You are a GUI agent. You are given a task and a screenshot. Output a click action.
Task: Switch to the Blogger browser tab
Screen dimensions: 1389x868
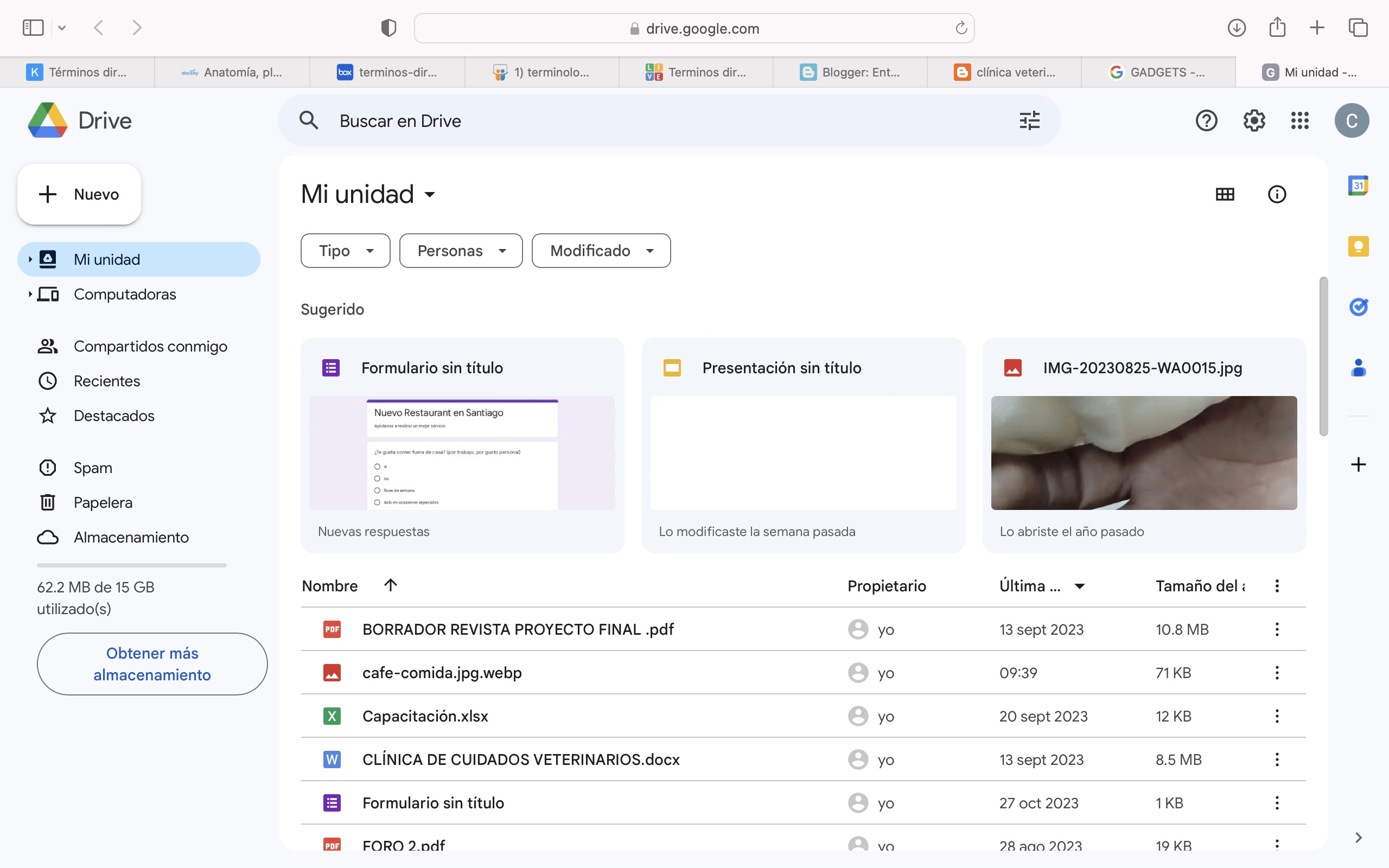850,72
